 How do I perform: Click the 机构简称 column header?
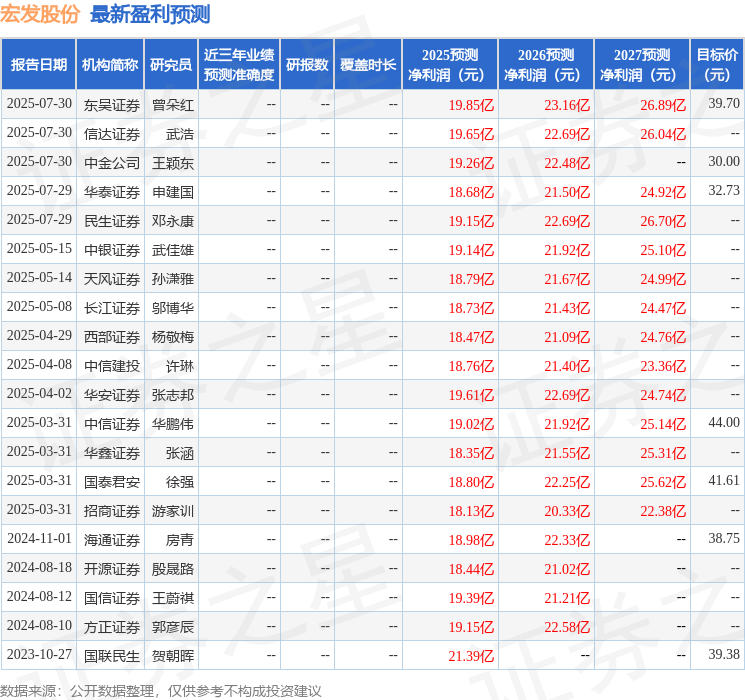pos(110,65)
